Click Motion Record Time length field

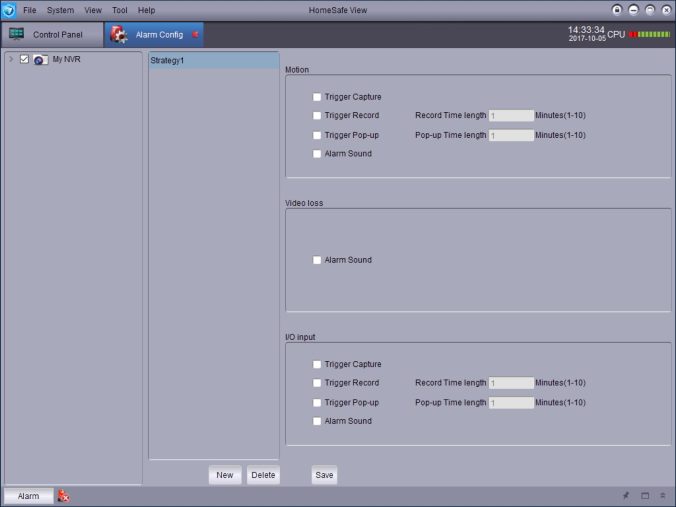pyautogui.click(x=511, y=116)
